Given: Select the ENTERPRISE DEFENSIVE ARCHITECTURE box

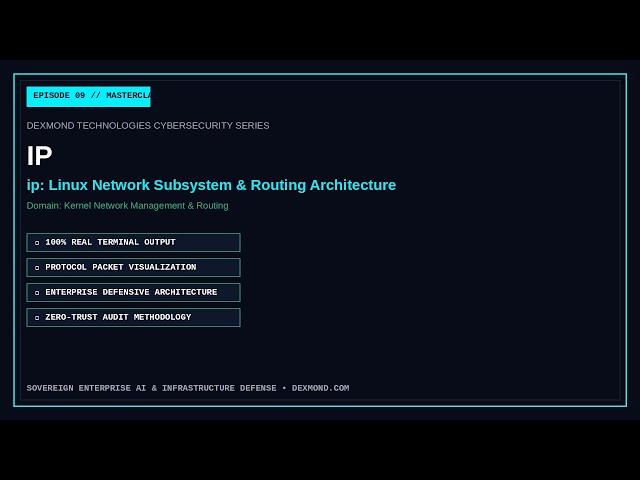Looking at the screenshot, I should (133, 292).
